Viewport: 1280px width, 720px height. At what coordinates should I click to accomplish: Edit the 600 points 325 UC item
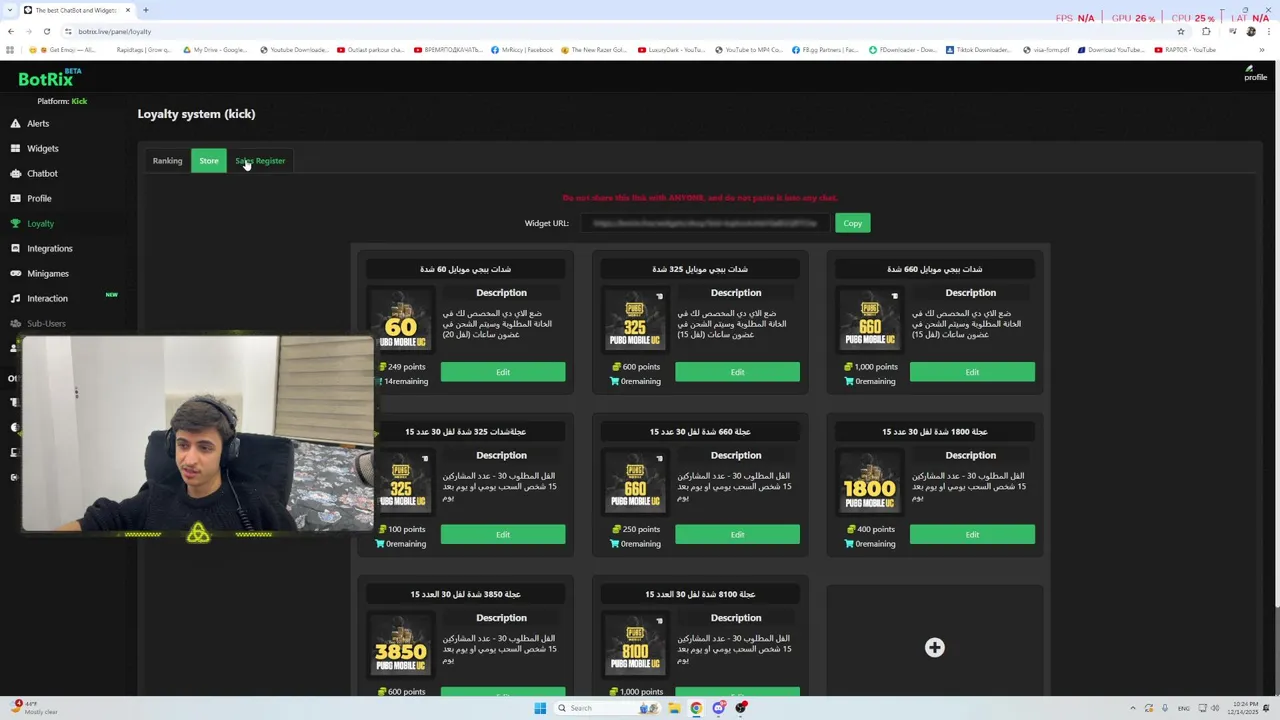(x=737, y=372)
